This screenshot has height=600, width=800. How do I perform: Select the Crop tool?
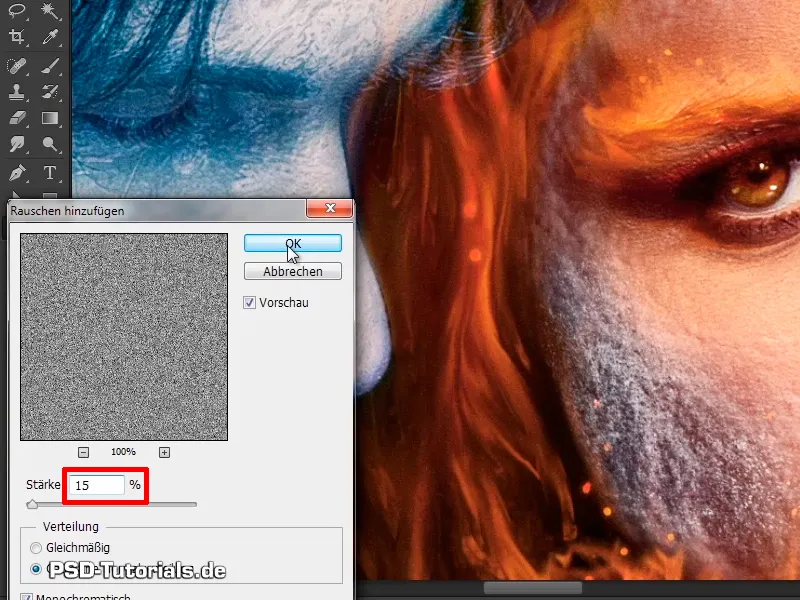(x=17, y=36)
